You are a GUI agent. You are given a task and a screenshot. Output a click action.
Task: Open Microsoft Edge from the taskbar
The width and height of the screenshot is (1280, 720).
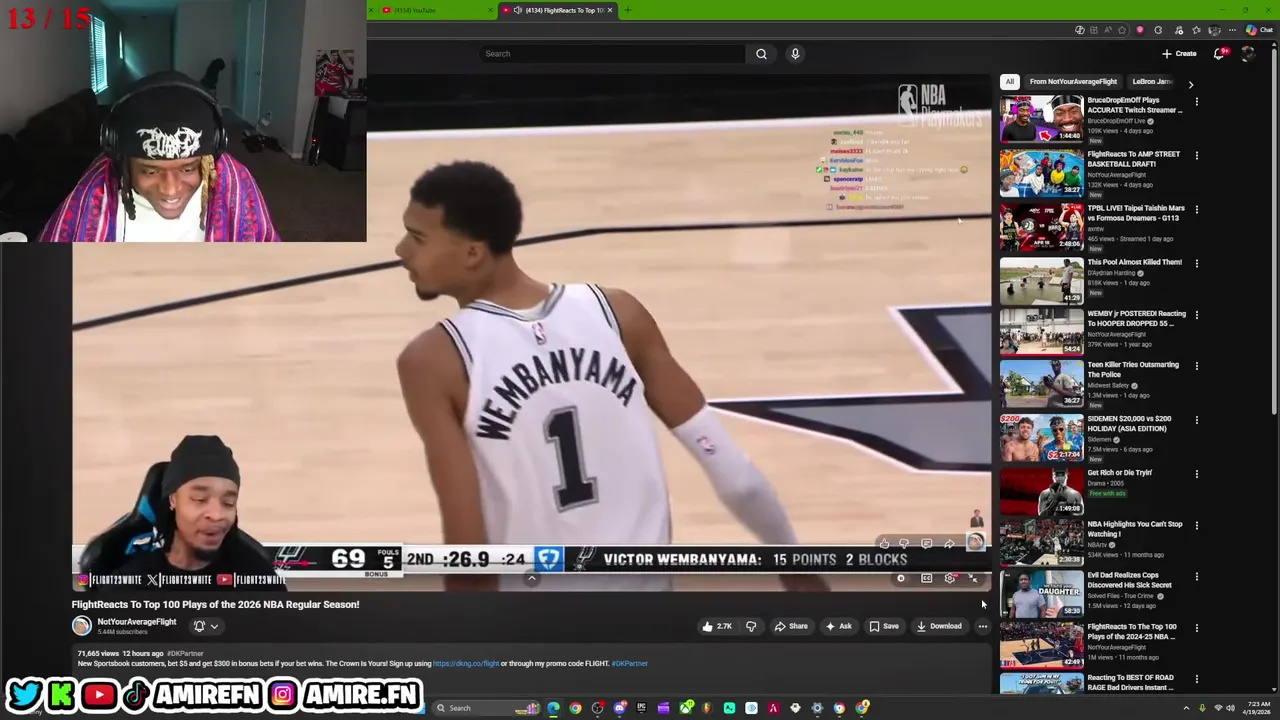553,708
